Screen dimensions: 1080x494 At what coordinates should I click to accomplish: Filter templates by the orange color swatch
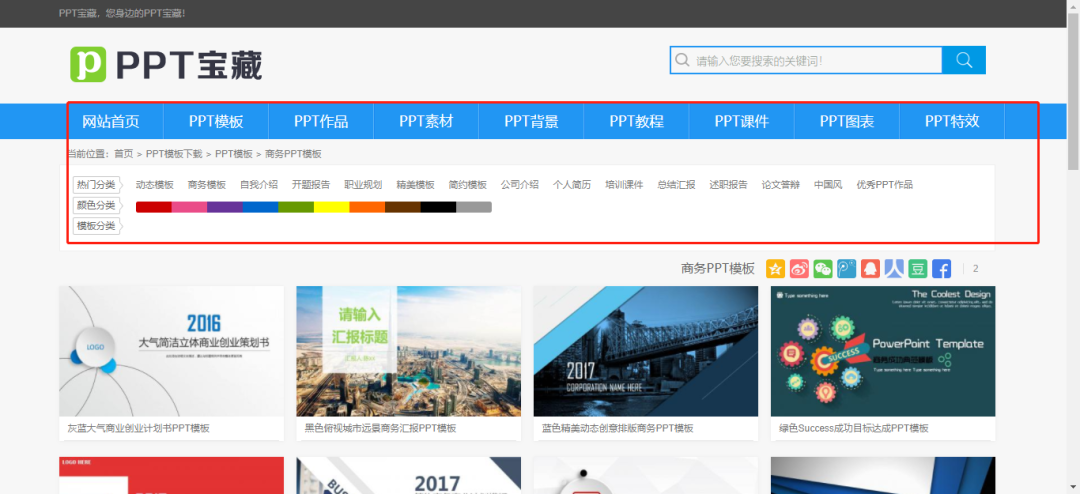point(367,207)
